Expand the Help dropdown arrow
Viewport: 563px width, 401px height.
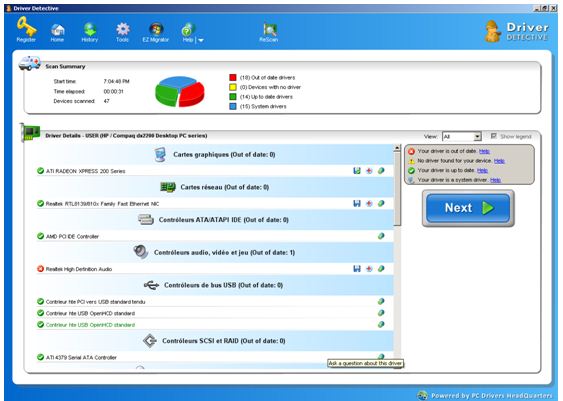coord(201,40)
